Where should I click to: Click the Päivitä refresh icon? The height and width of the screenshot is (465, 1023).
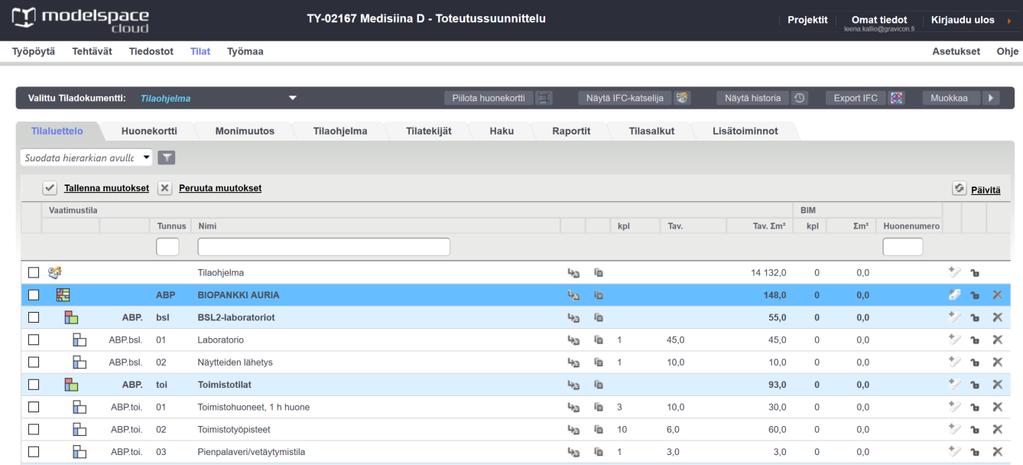tap(958, 188)
